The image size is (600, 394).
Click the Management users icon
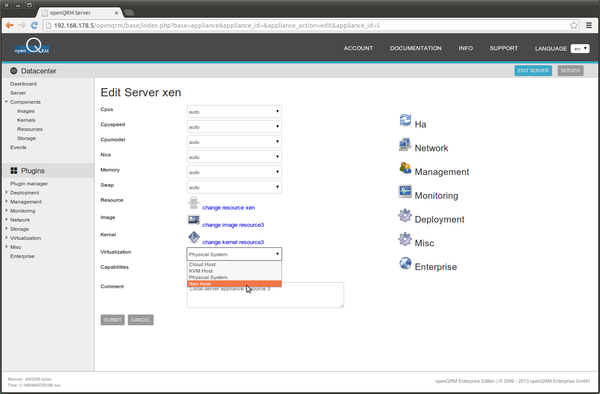pos(405,168)
